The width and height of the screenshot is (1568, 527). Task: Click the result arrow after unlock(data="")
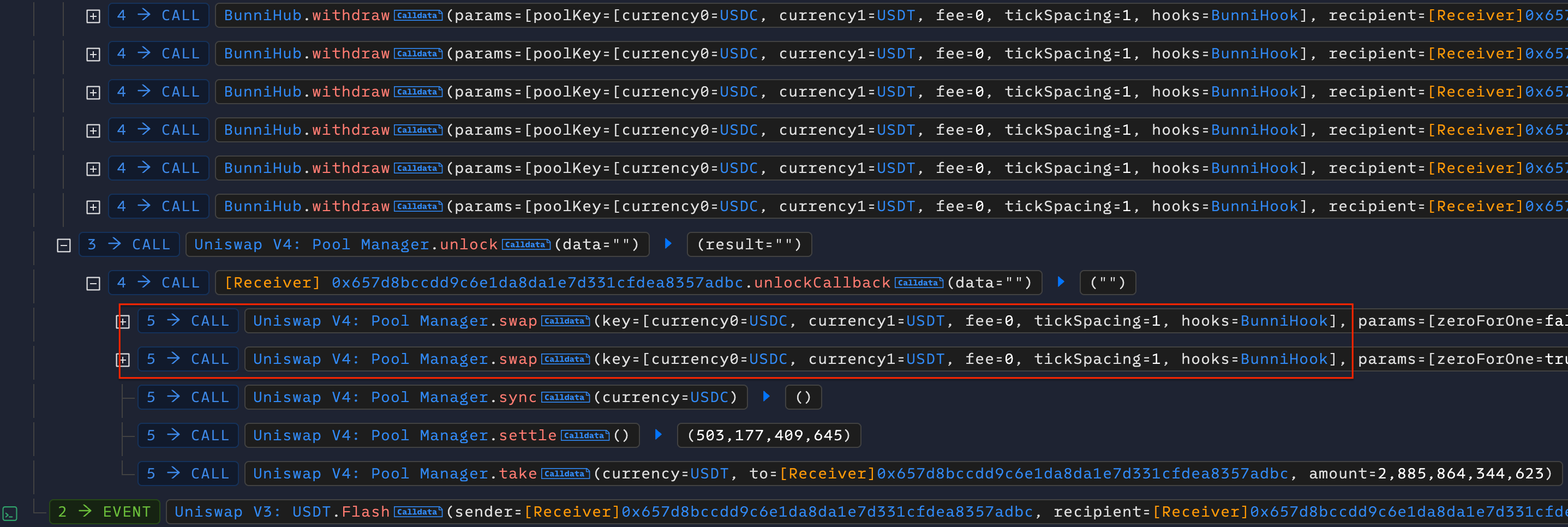[668, 243]
